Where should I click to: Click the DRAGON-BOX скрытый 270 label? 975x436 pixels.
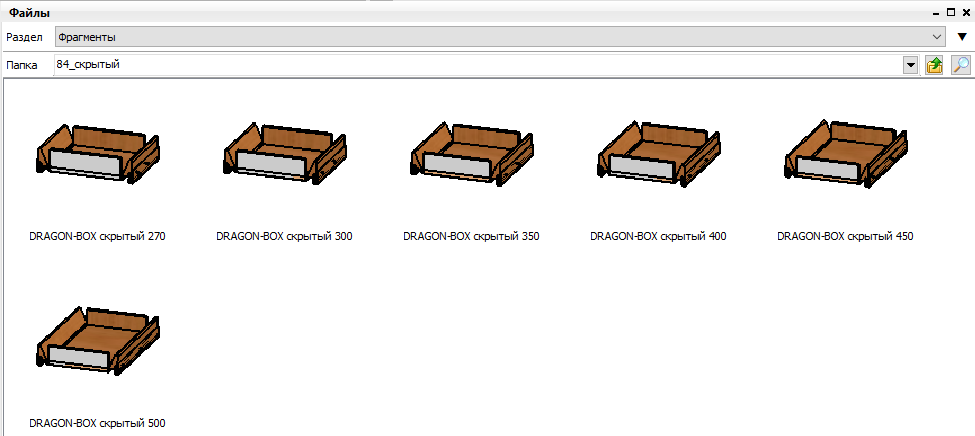click(98, 236)
